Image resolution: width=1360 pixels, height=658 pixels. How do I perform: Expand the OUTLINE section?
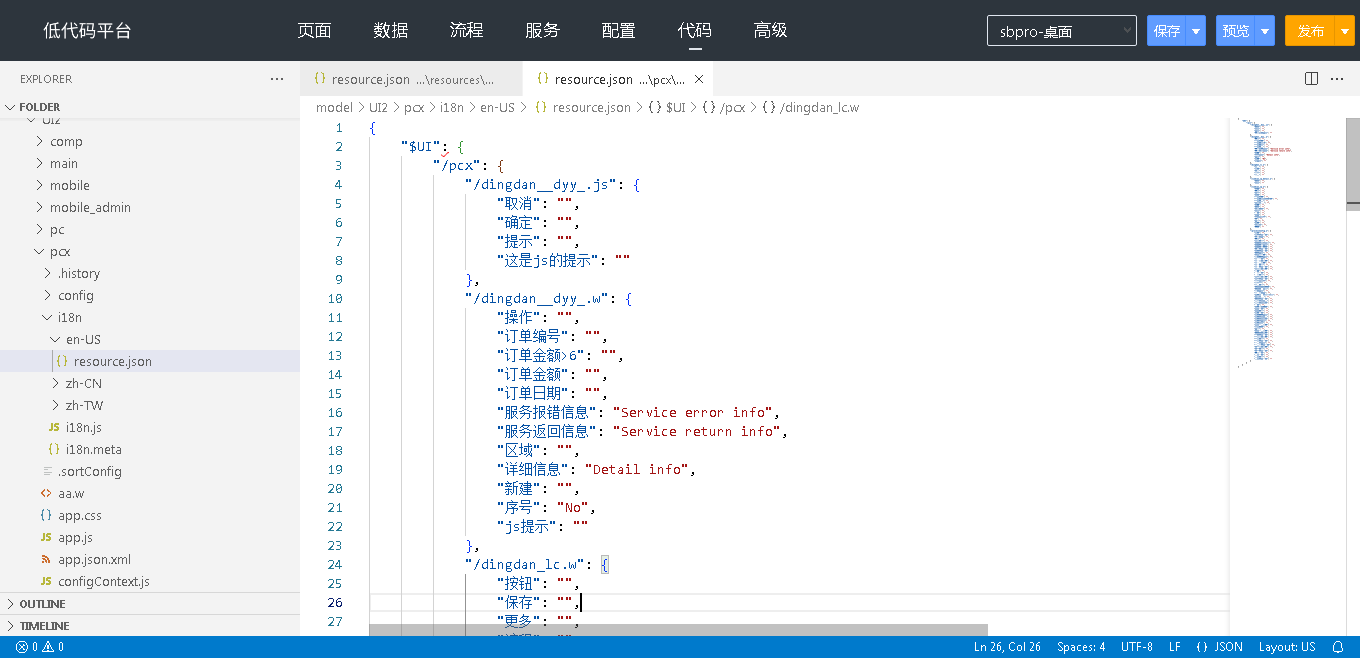coord(42,604)
